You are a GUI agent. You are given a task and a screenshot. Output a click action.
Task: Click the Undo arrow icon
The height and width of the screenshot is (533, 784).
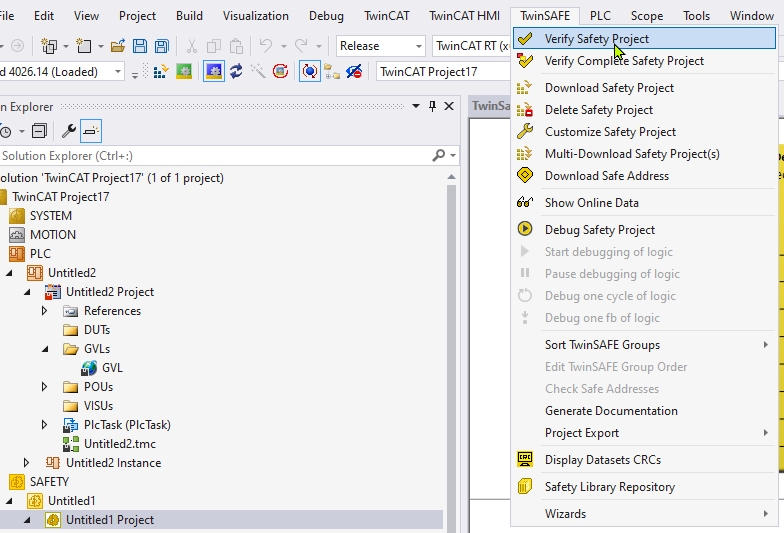point(266,46)
